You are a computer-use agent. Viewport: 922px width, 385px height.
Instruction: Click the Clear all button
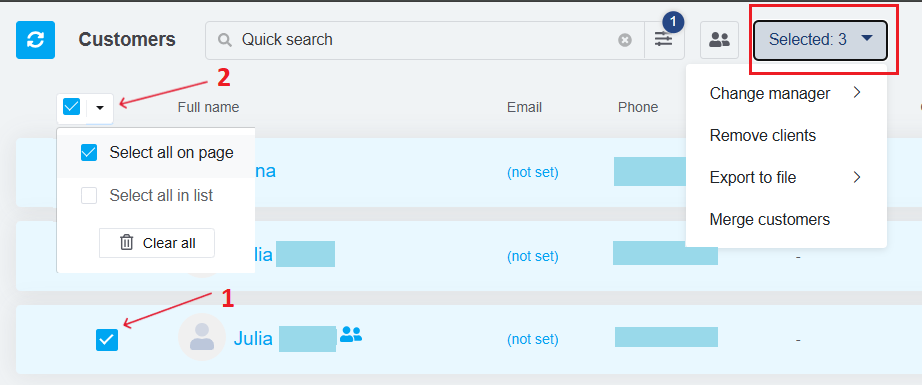click(157, 243)
